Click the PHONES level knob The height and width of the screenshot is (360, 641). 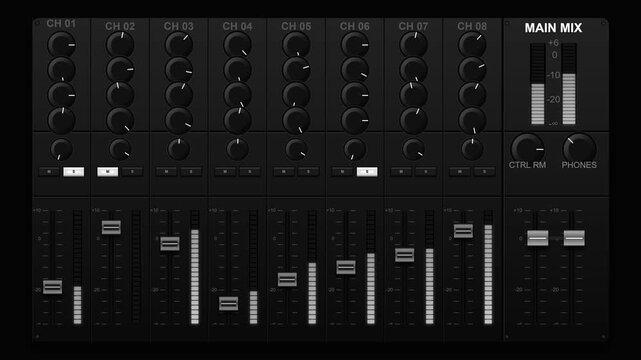click(579, 149)
